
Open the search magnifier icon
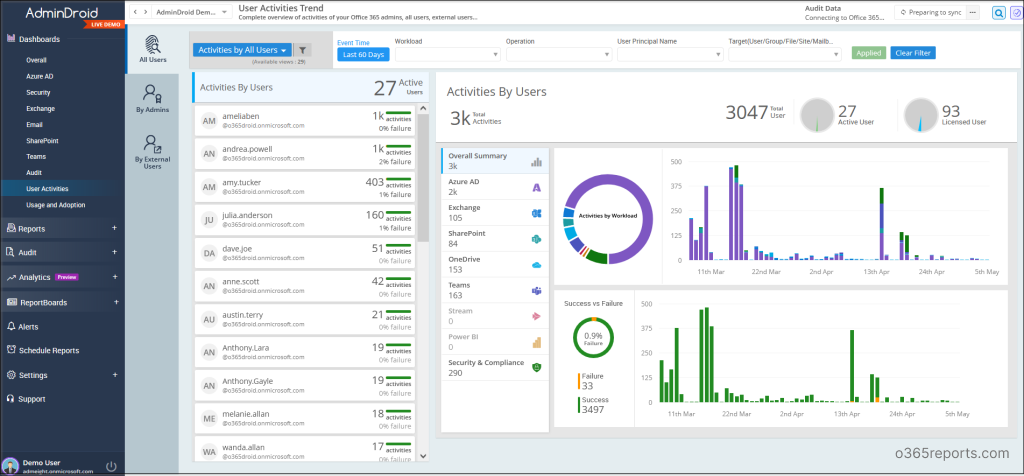click(x=999, y=12)
